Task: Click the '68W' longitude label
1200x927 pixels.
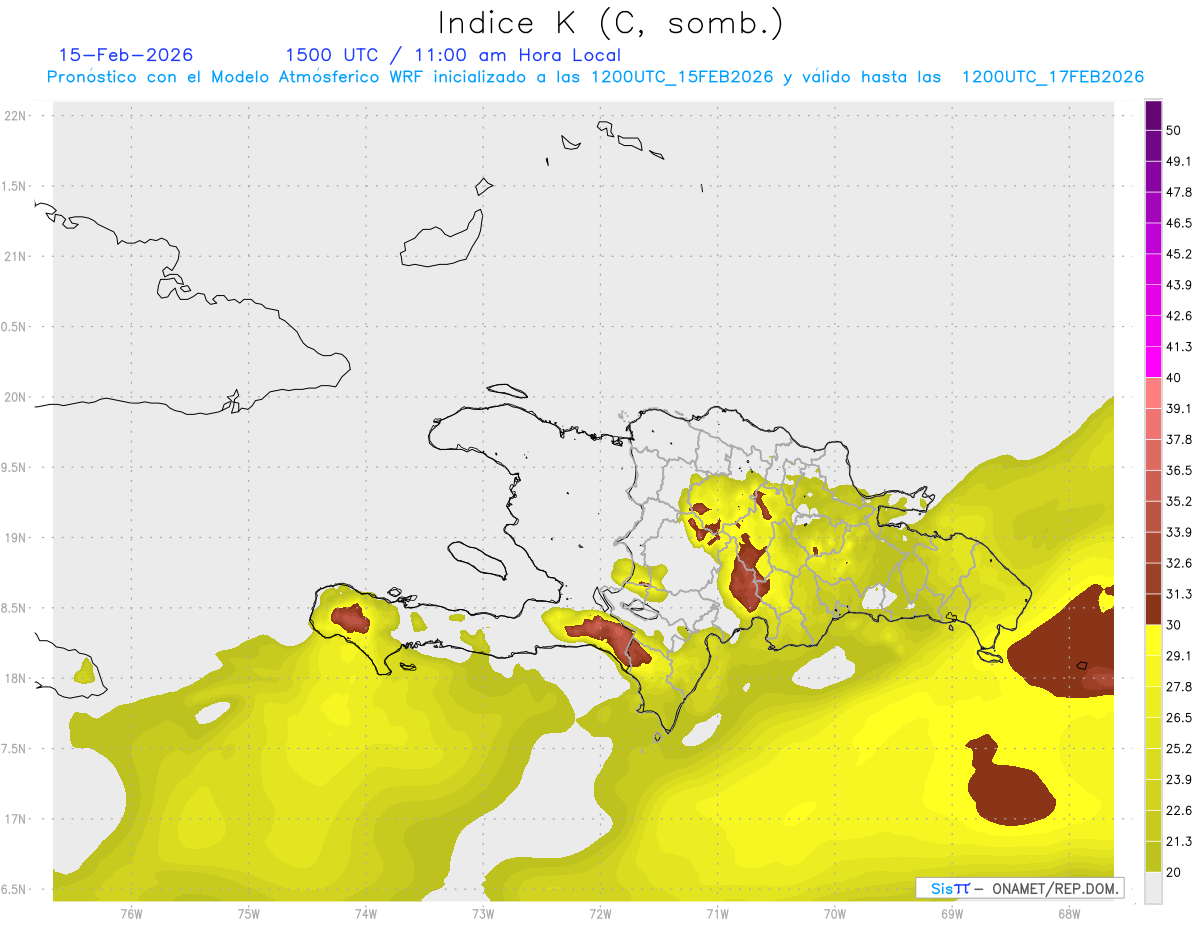Action: pyautogui.click(x=1069, y=915)
